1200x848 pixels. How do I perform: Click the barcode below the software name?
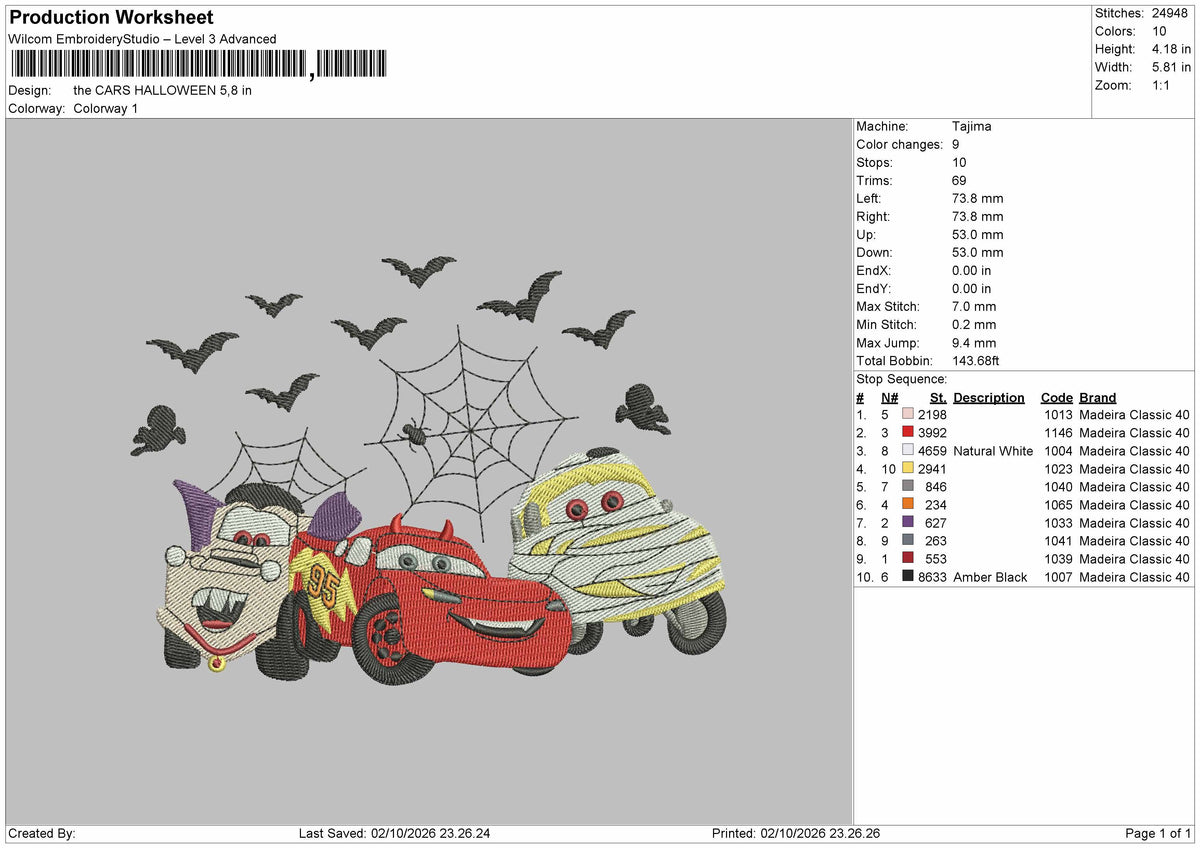point(198,65)
